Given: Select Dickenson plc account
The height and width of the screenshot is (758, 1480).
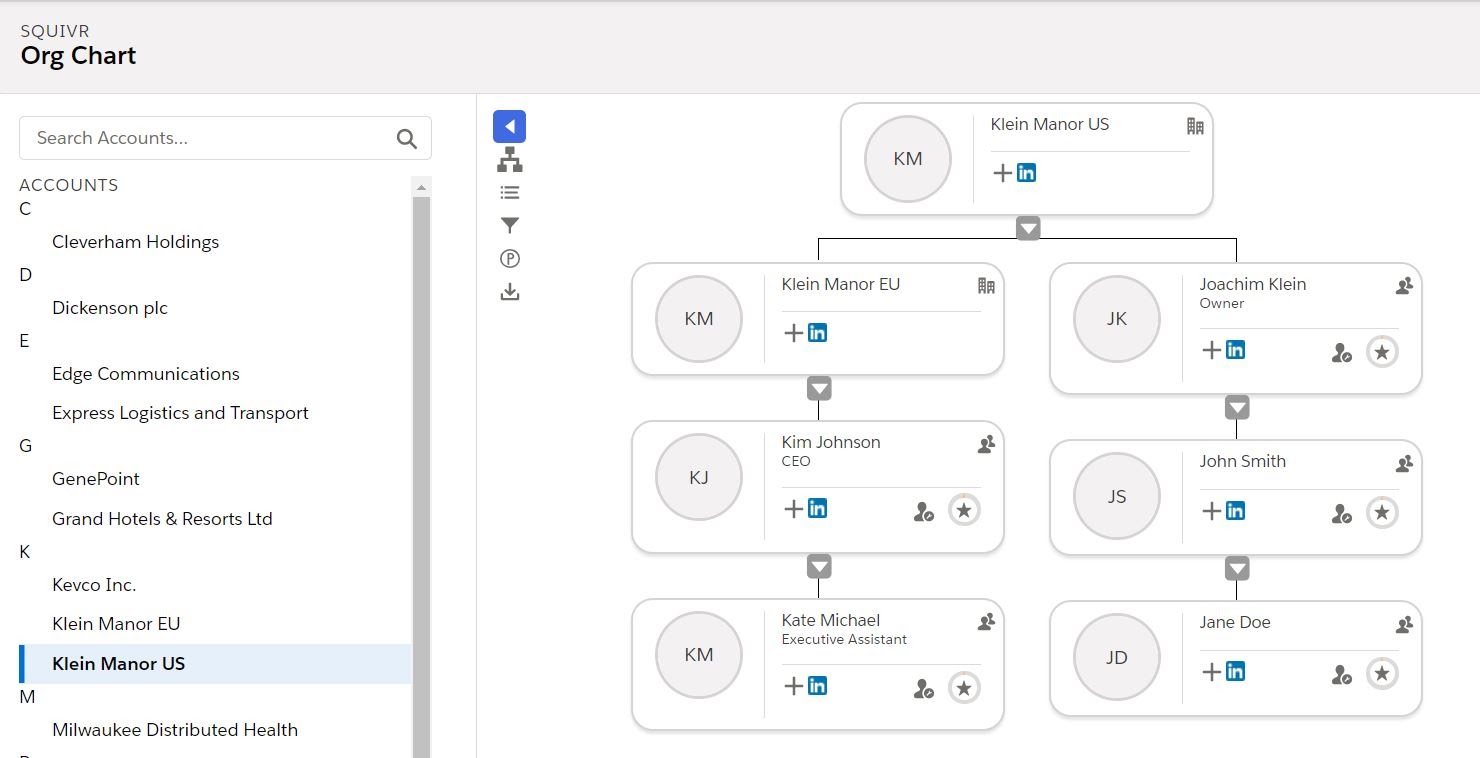Looking at the screenshot, I should point(110,308).
